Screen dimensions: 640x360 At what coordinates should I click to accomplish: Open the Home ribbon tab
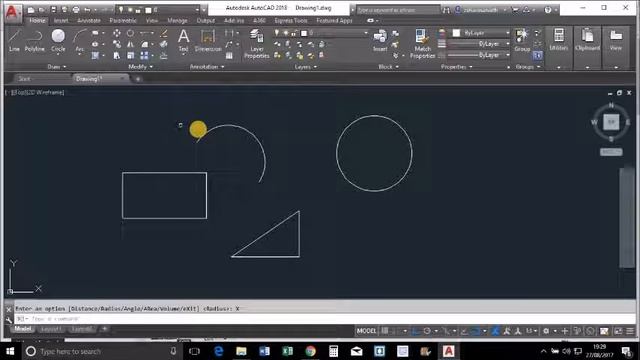click(x=37, y=20)
